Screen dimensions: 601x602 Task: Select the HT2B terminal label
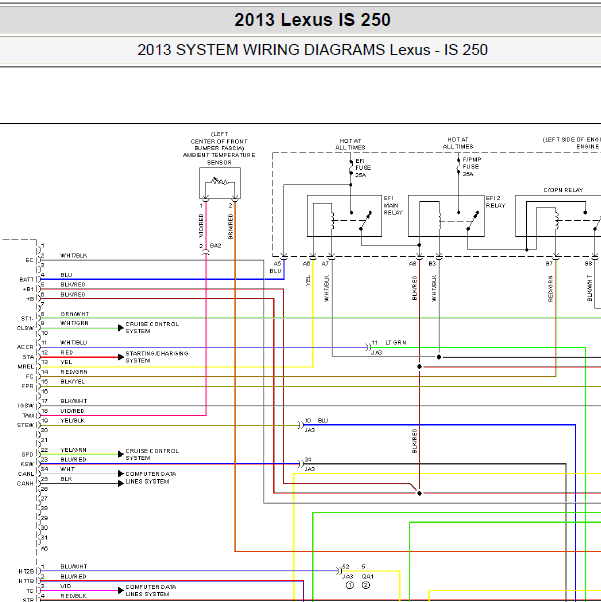[26, 572]
